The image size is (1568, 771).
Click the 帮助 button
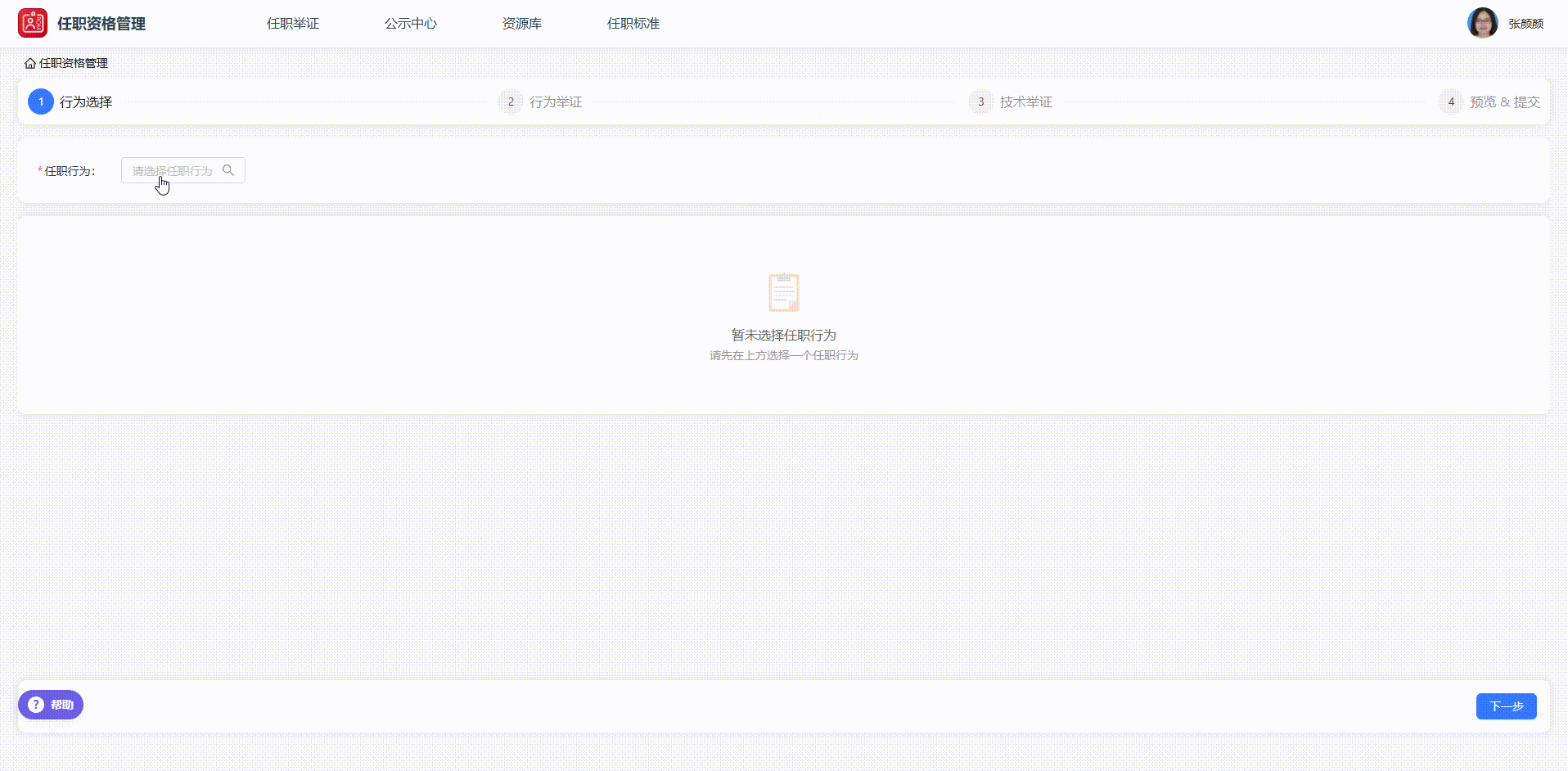click(x=50, y=705)
